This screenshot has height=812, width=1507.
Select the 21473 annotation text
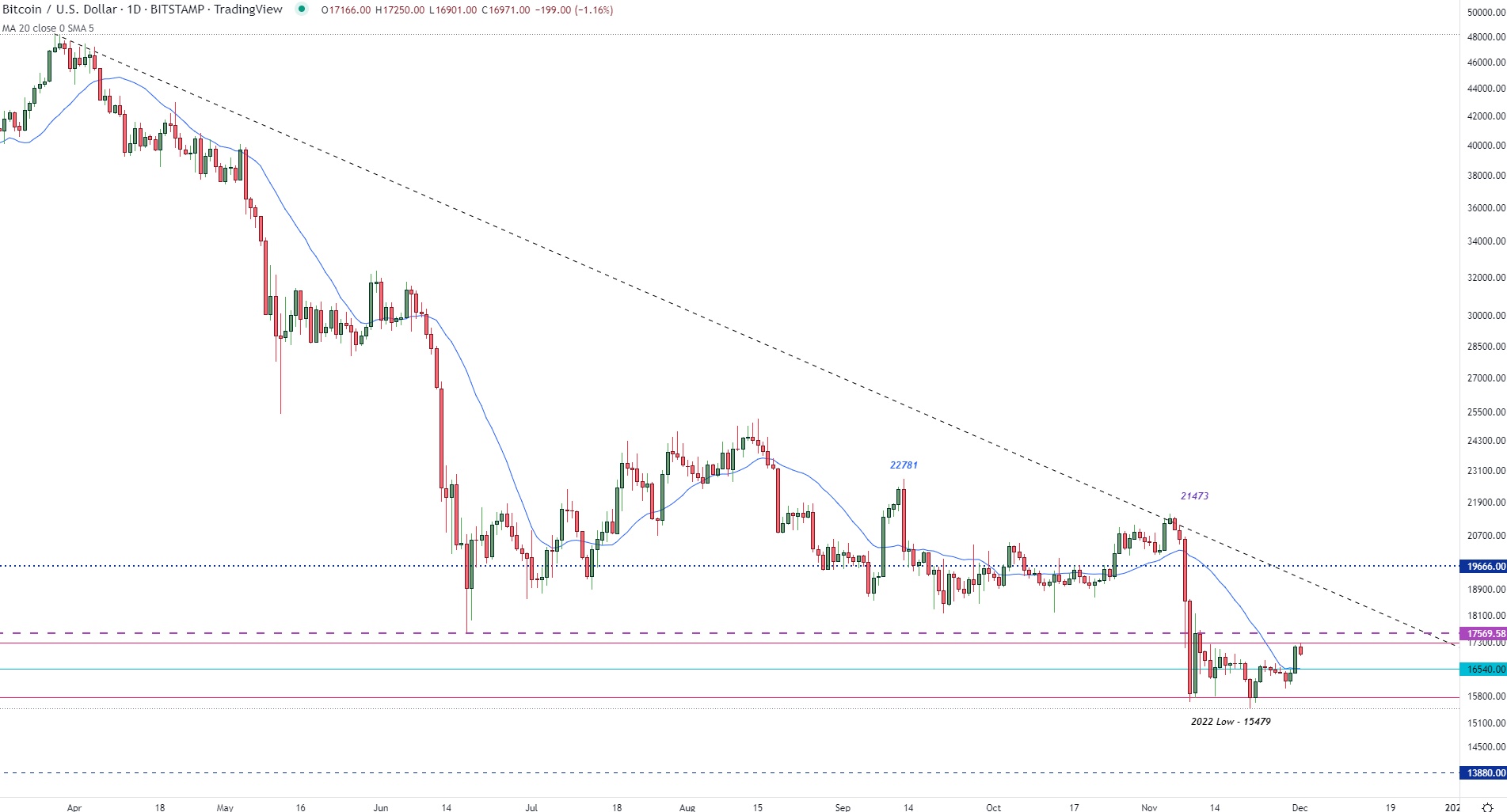(1194, 496)
